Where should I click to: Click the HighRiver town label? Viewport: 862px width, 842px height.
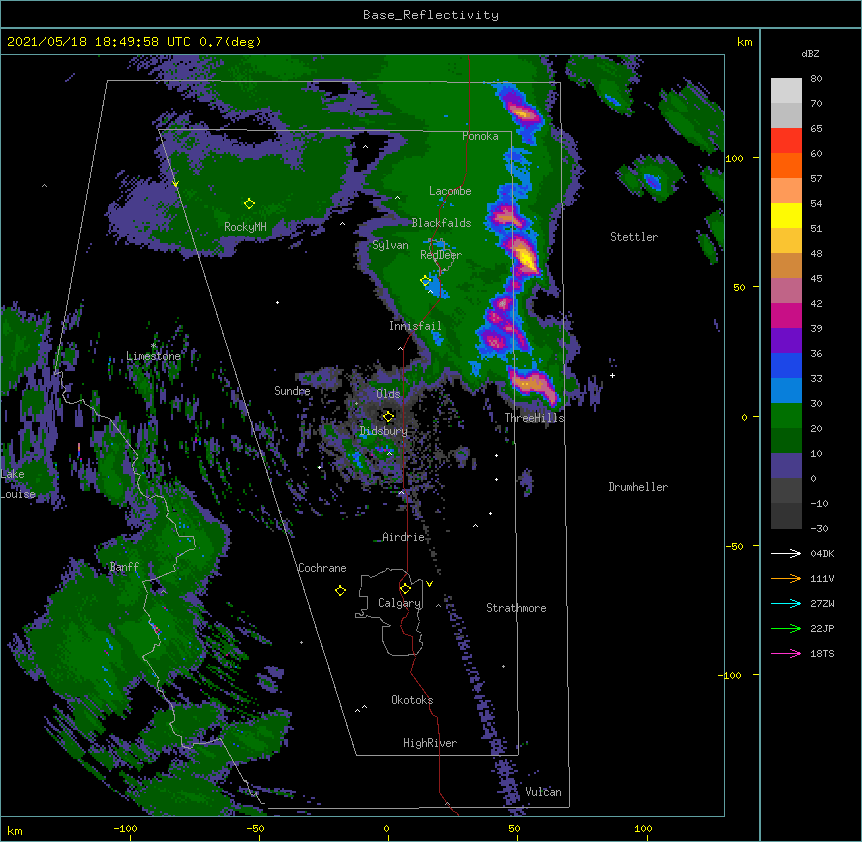pyautogui.click(x=430, y=743)
